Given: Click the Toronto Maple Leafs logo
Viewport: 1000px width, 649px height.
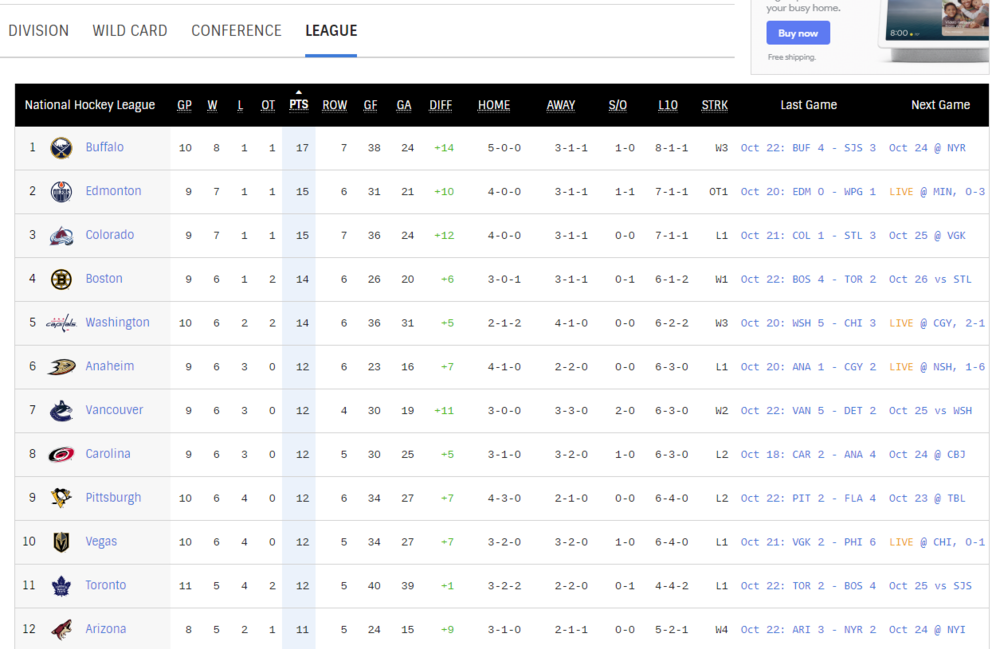Looking at the screenshot, I should [x=61, y=586].
